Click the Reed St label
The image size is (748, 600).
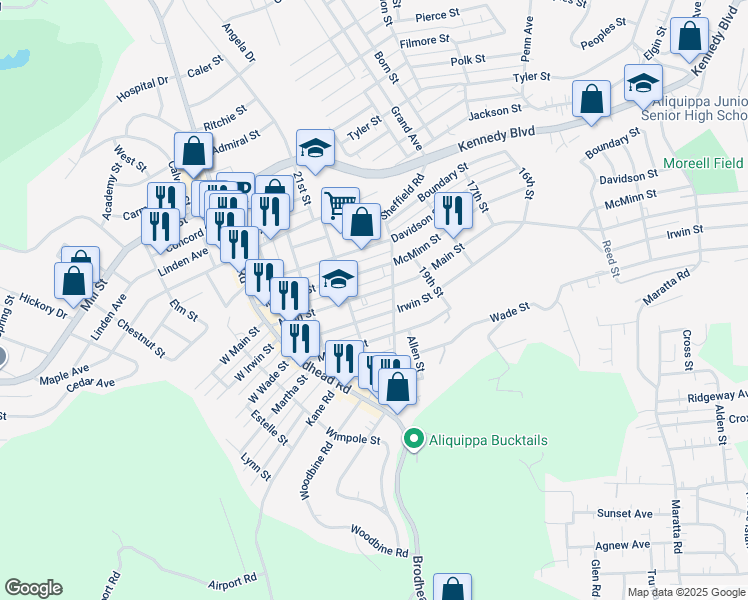[611, 259]
